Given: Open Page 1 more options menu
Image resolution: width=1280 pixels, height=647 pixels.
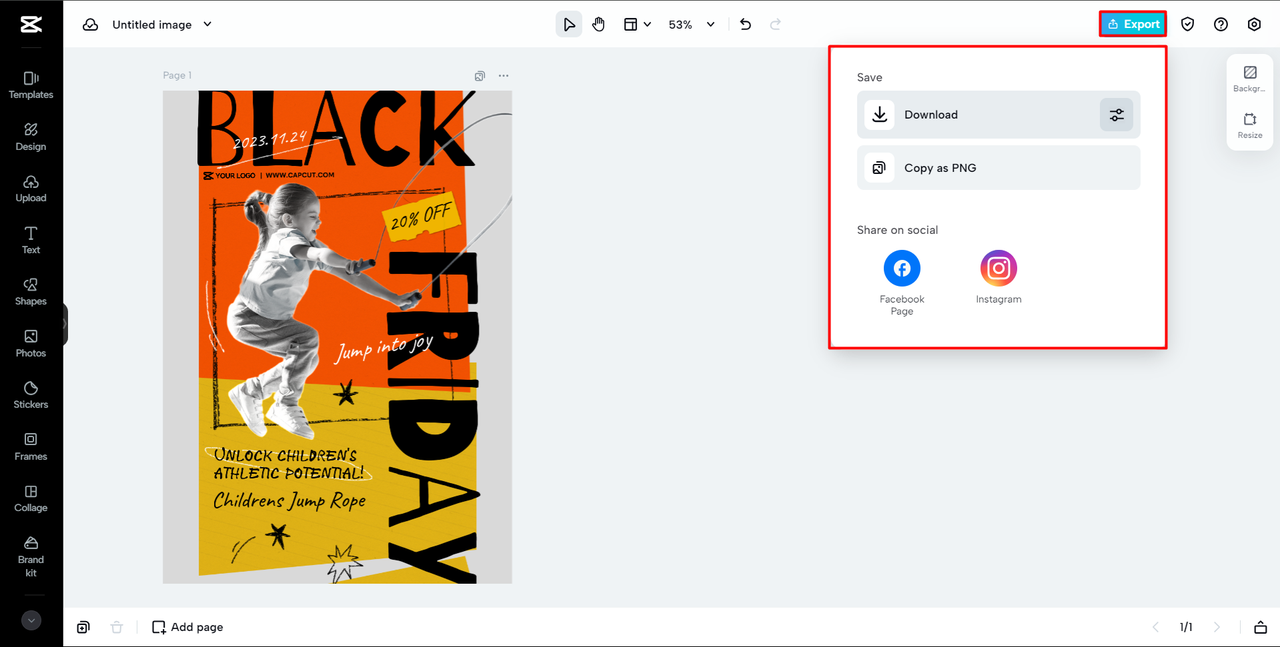Looking at the screenshot, I should [503, 76].
